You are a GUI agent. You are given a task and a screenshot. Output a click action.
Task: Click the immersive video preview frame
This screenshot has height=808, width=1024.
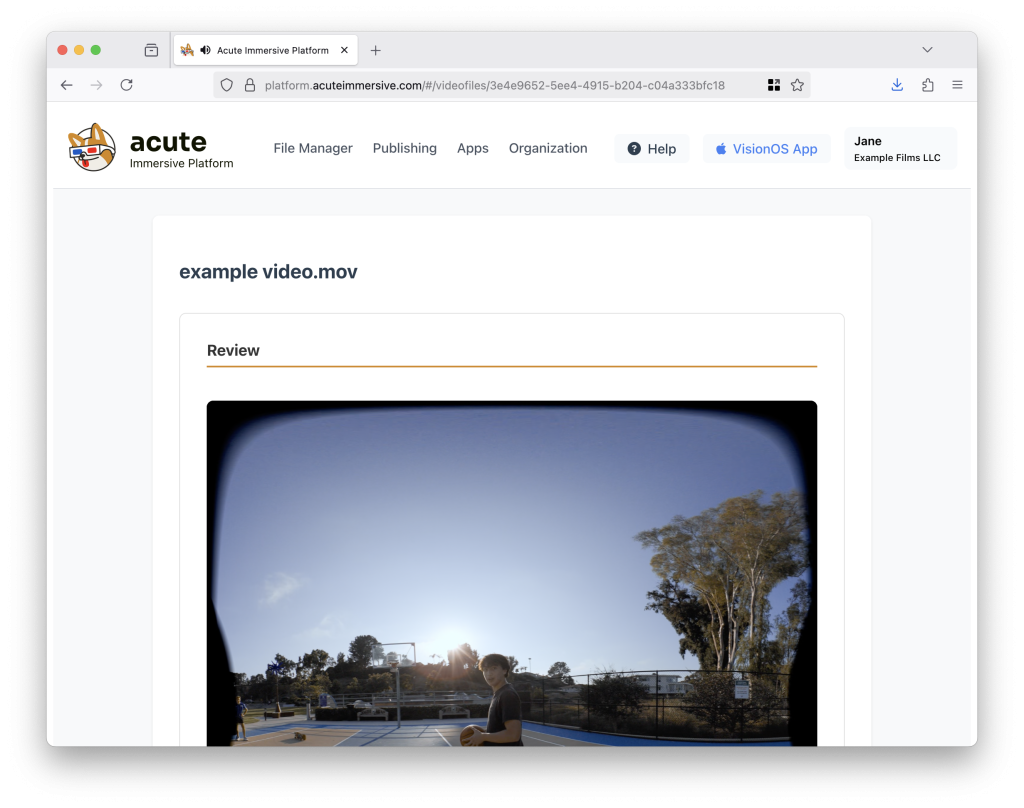coord(511,573)
